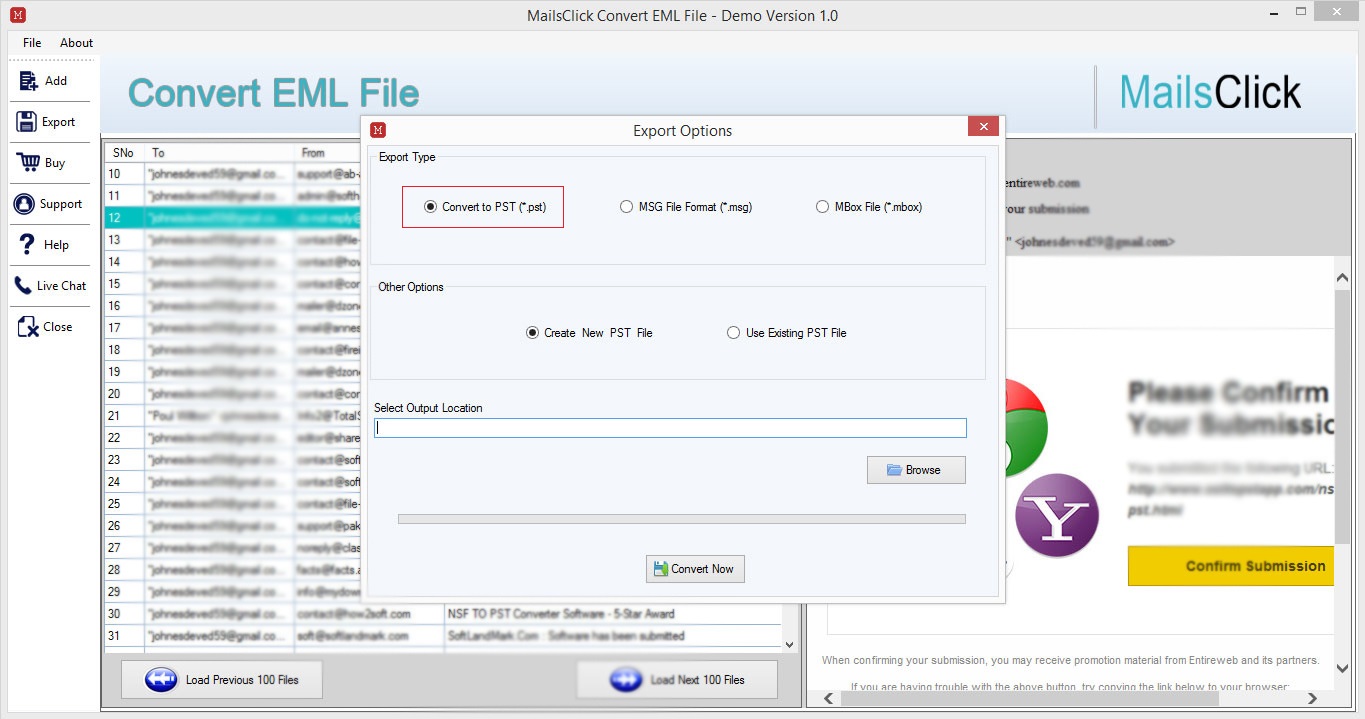Select email row number 13
This screenshot has height=719, width=1365.
tap(233, 240)
